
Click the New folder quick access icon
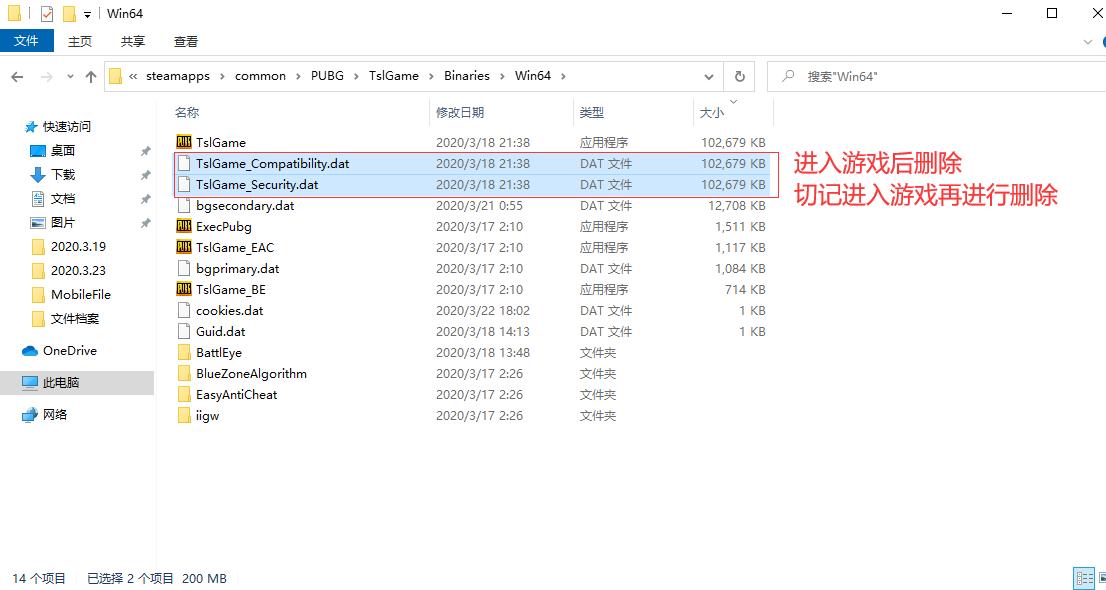click(x=67, y=13)
